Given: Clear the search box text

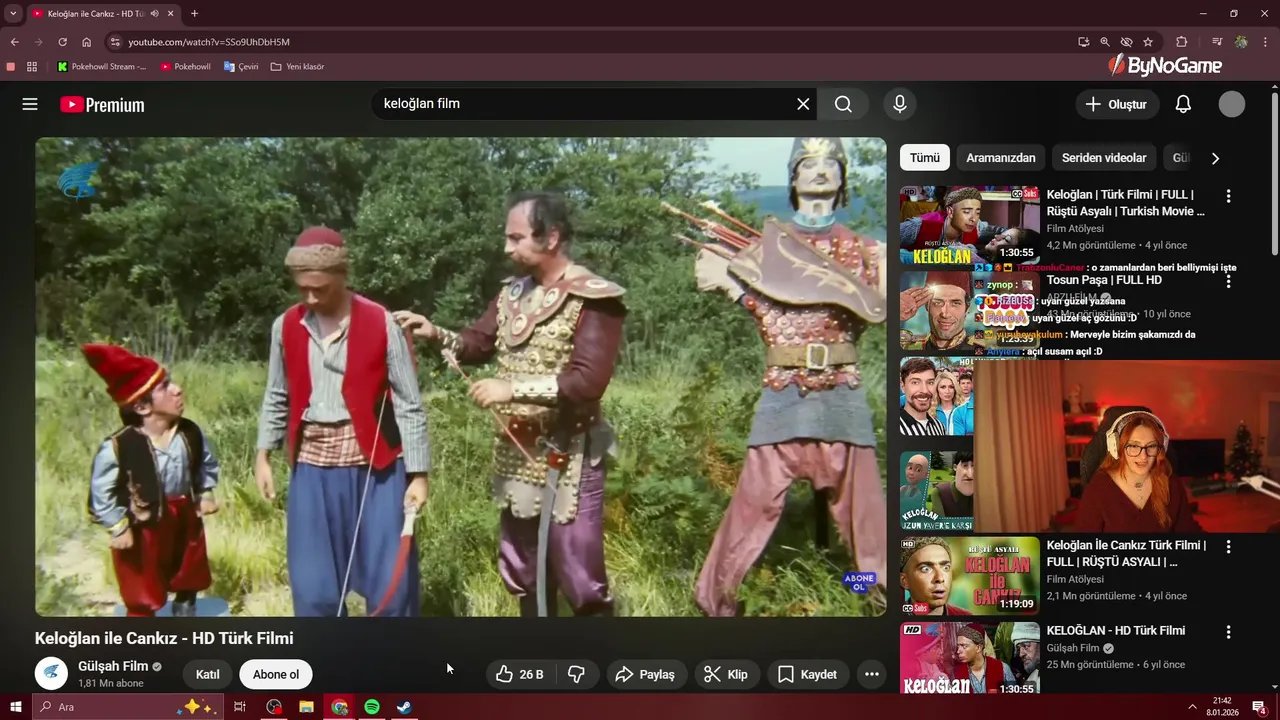Looking at the screenshot, I should point(803,104).
